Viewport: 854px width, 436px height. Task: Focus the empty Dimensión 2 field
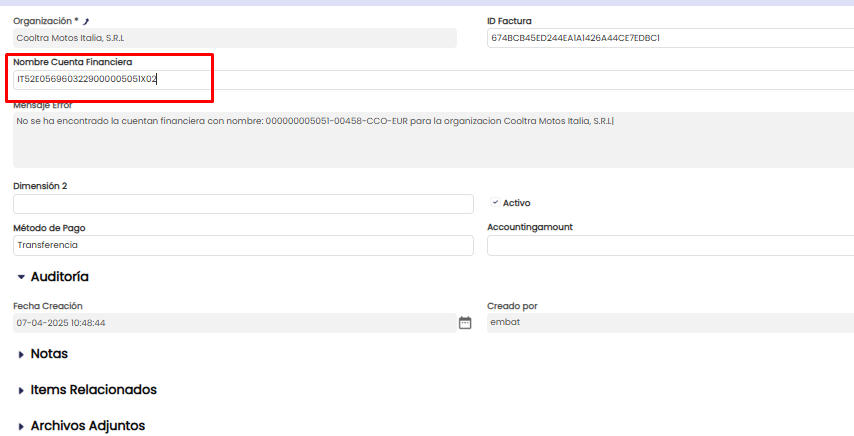coord(242,204)
